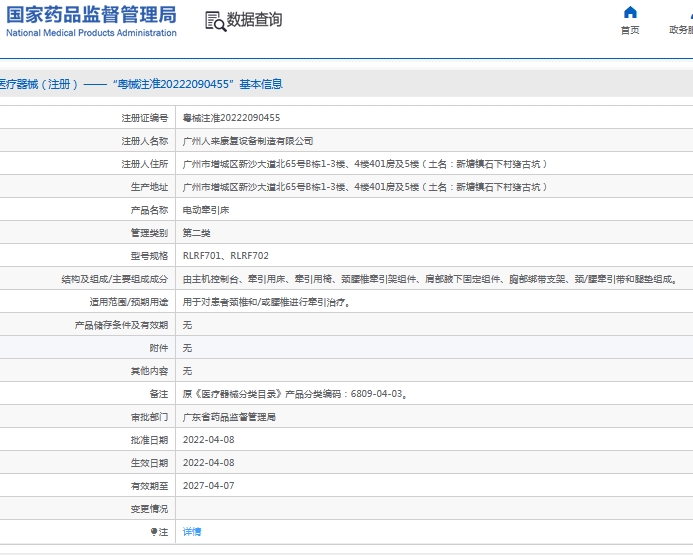
Task: Click the 型号规格 row label
Action: pos(149,256)
